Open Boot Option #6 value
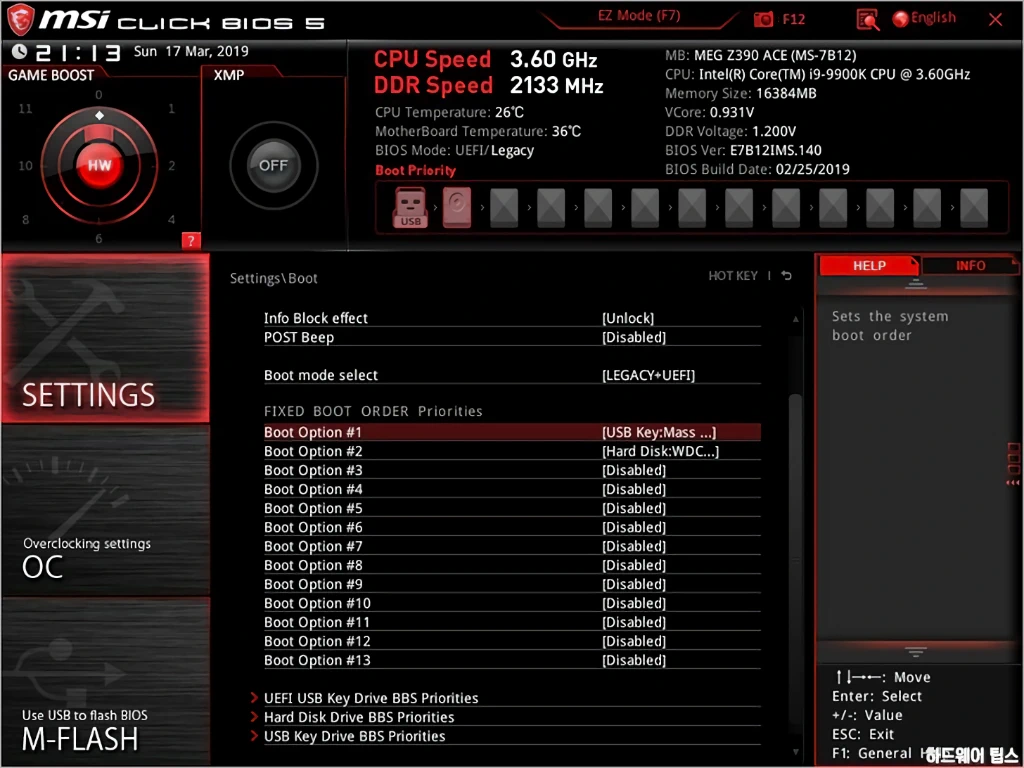 [x=633, y=527]
